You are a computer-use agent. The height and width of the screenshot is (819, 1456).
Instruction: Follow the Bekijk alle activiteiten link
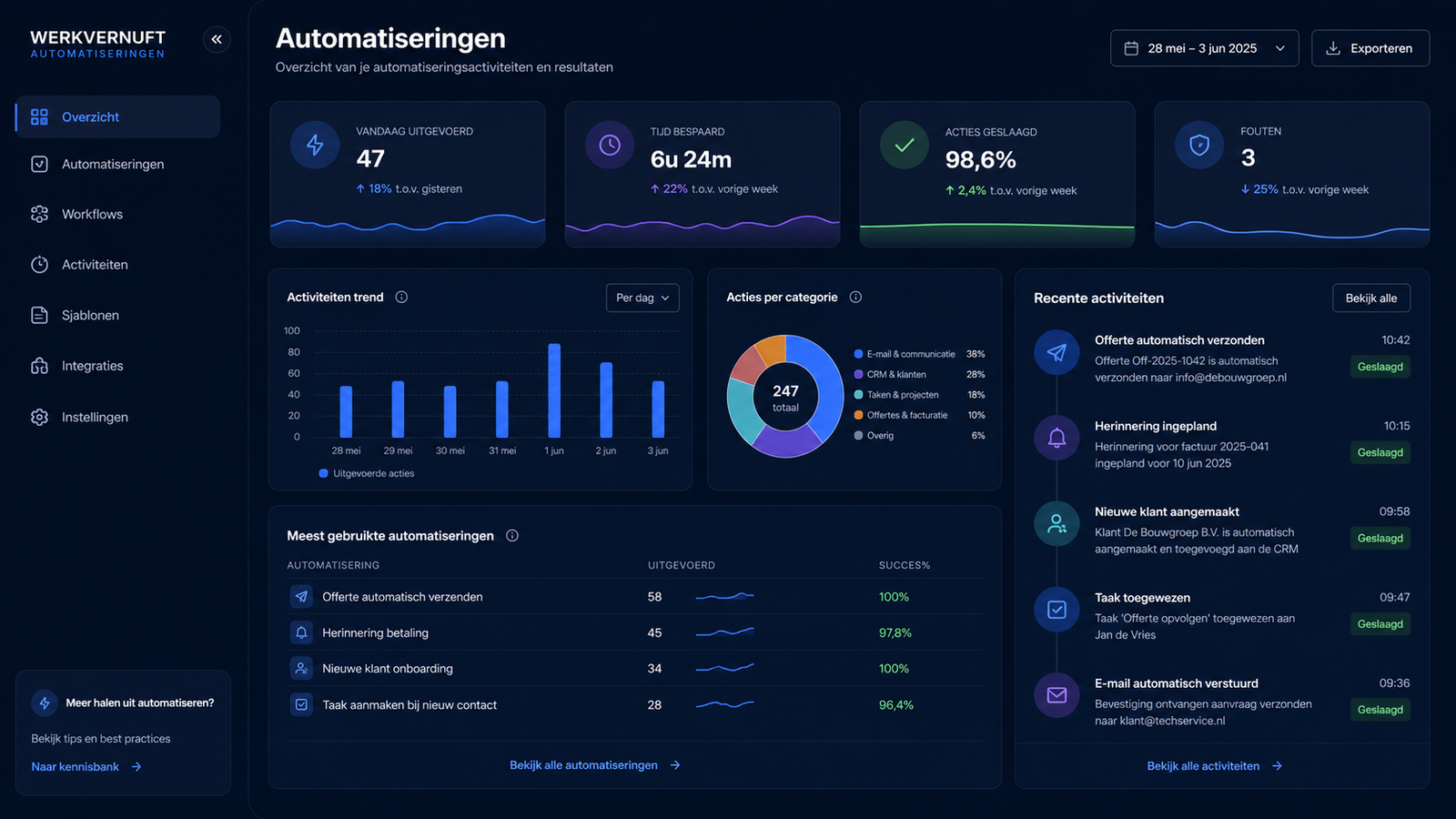click(1215, 766)
